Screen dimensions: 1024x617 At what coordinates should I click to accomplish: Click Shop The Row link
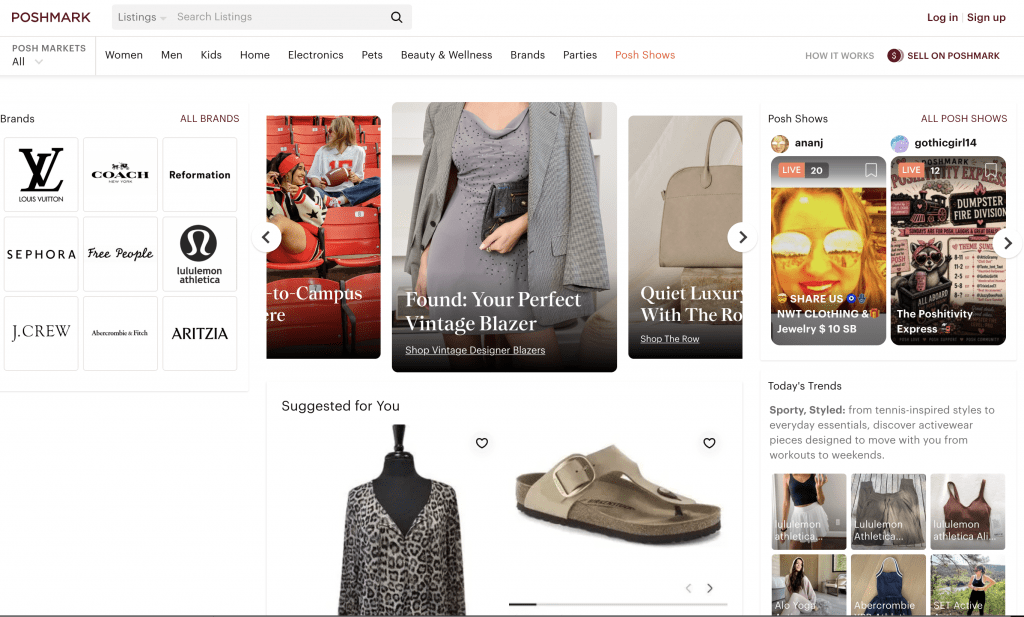click(x=669, y=339)
